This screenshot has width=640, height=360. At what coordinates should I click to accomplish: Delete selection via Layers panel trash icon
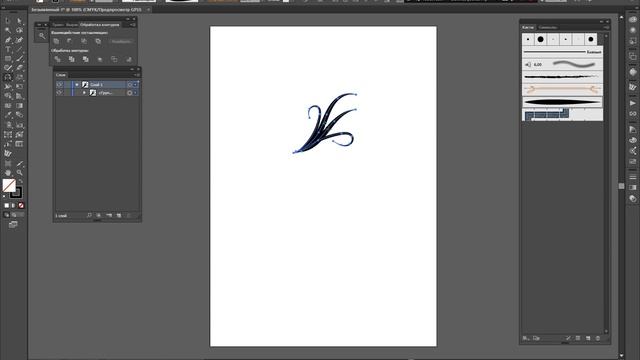pos(129,215)
